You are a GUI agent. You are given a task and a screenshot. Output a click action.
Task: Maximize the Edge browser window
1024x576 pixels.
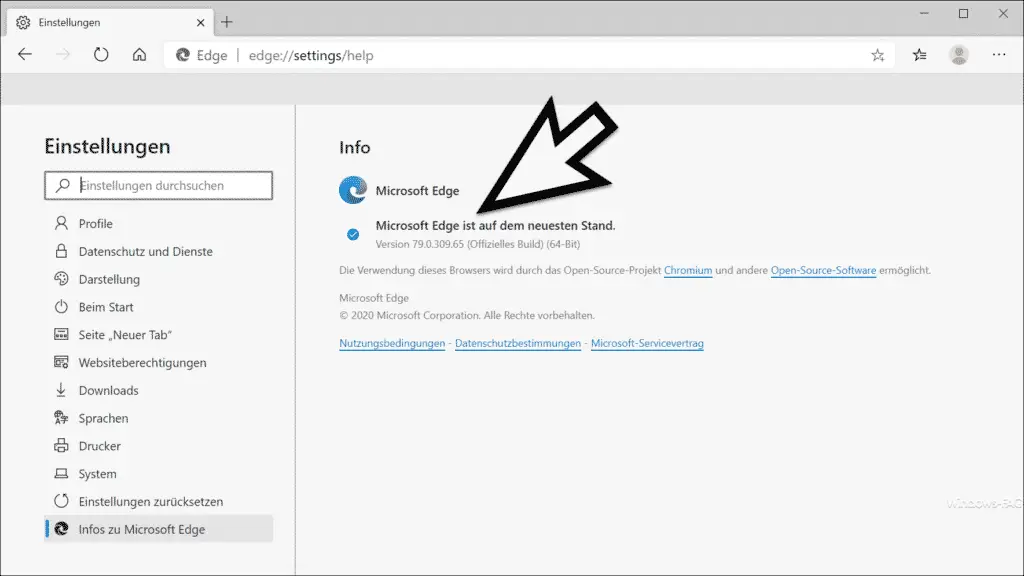(x=963, y=14)
